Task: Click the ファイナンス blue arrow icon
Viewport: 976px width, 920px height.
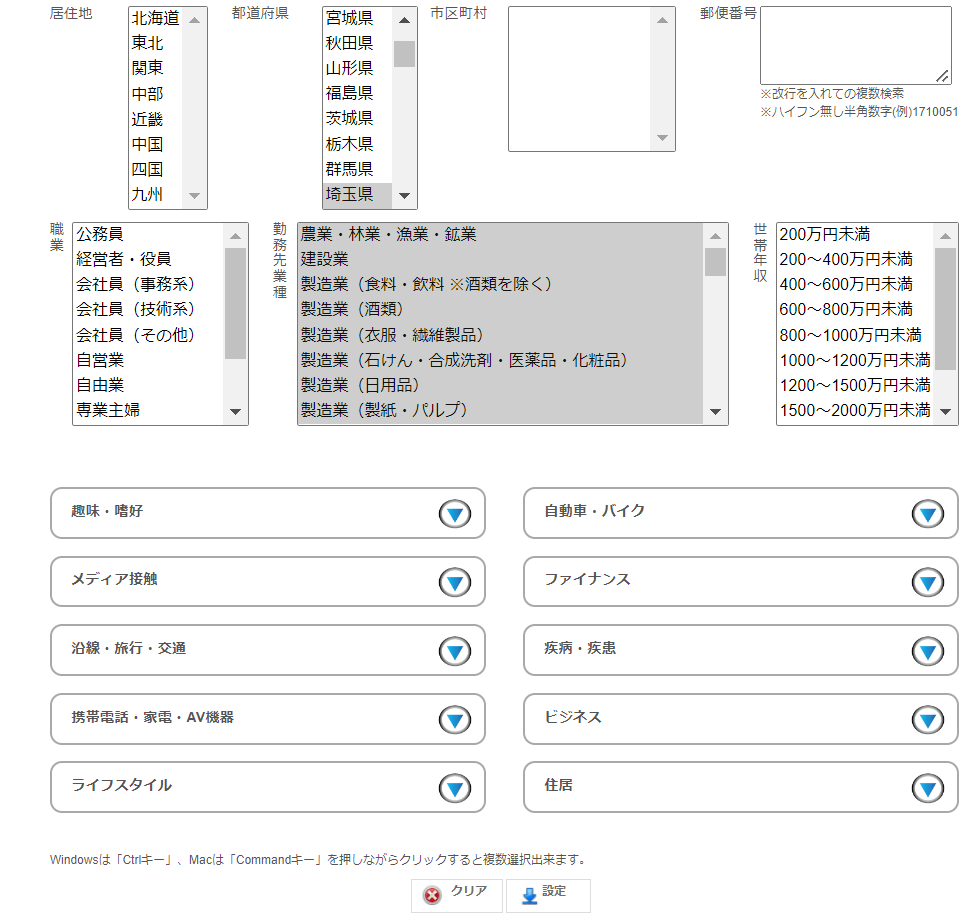Action: coord(927,582)
